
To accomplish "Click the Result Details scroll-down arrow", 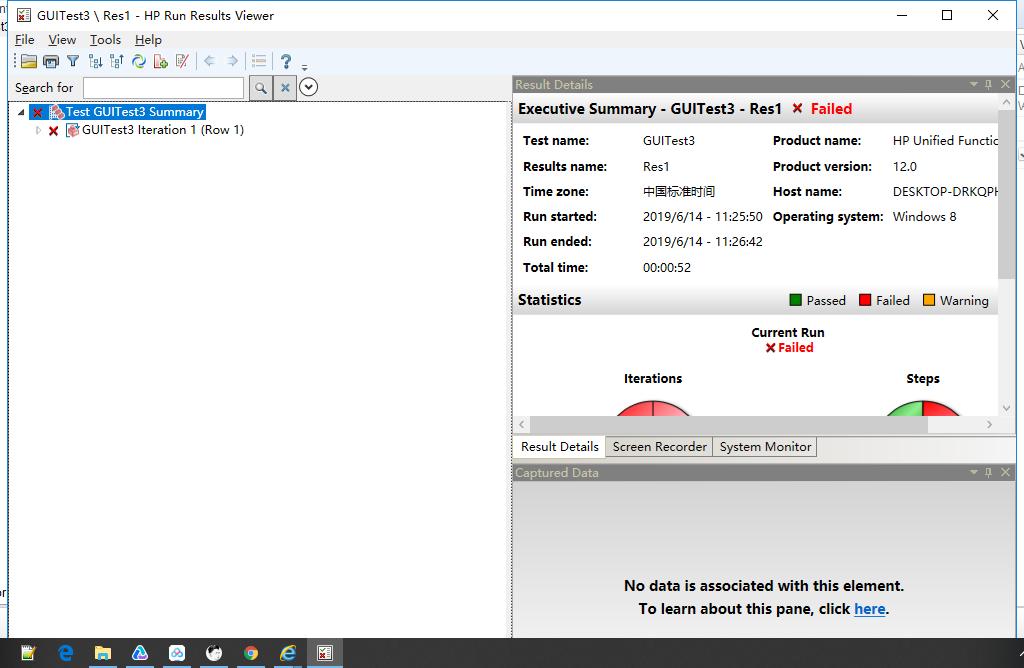I will [1006, 408].
